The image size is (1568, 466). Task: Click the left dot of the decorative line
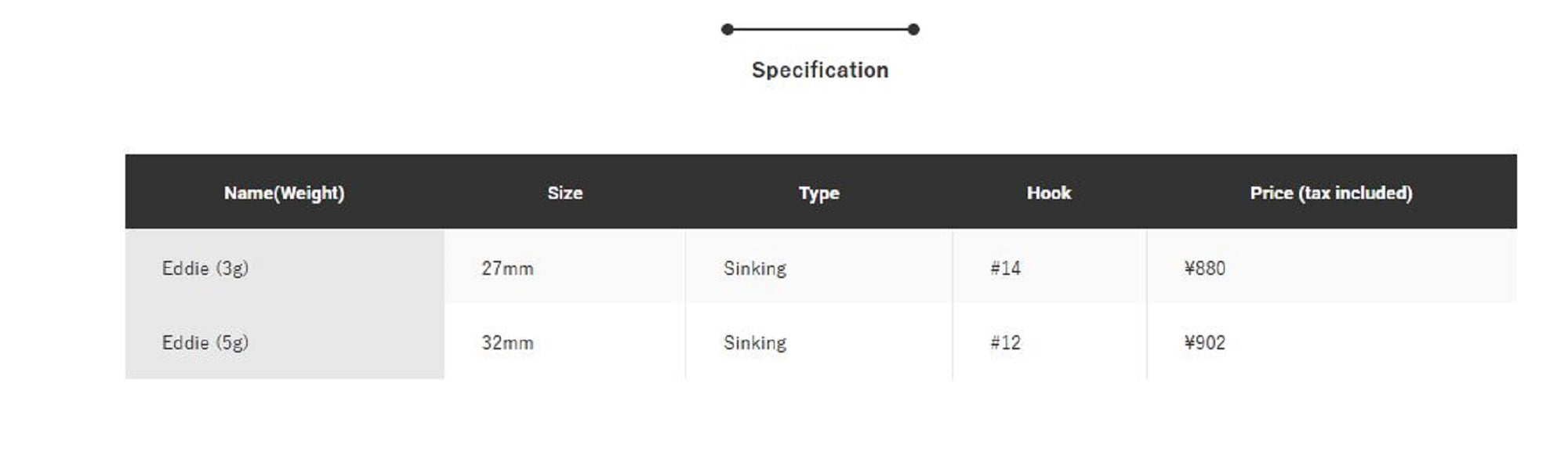click(x=728, y=30)
